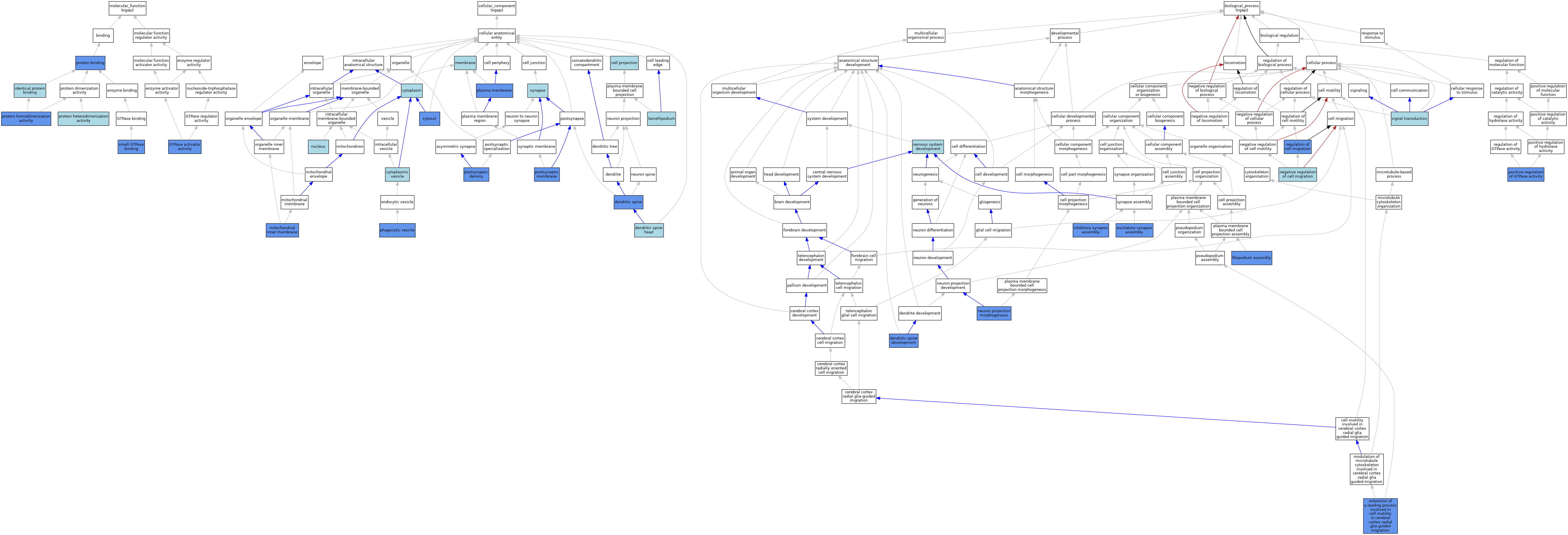Click 'cerebral cortex radial glia-guided migration' node
The width and height of the screenshot is (1568, 535).
[859, 396]
